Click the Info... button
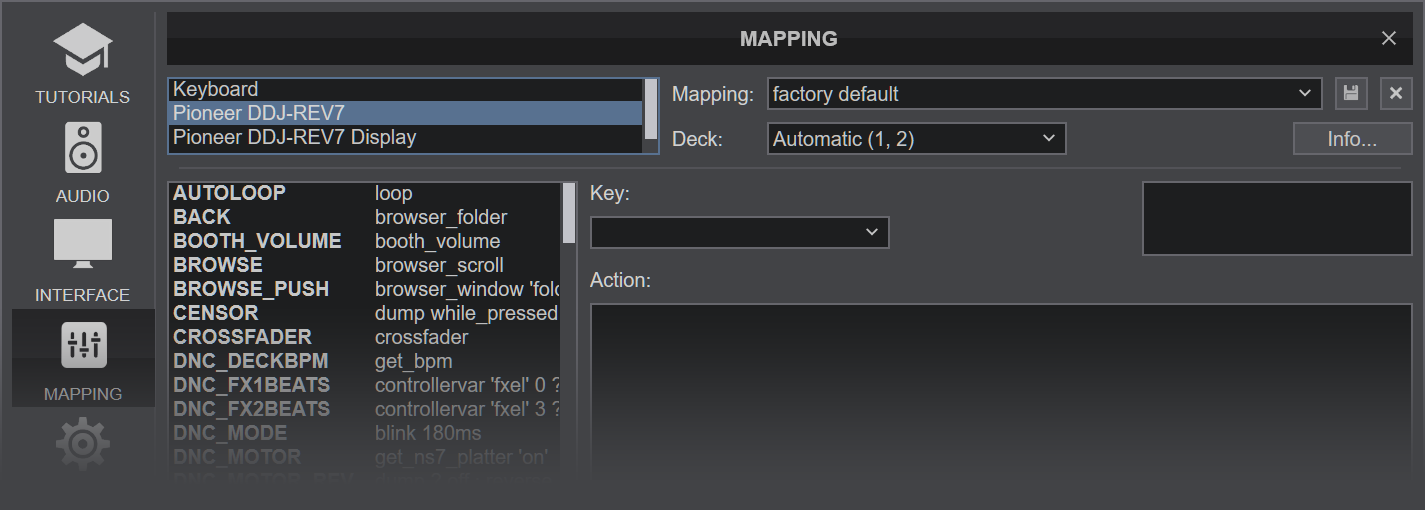This screenshot has width=1425, height=510. pos(1352,139)
